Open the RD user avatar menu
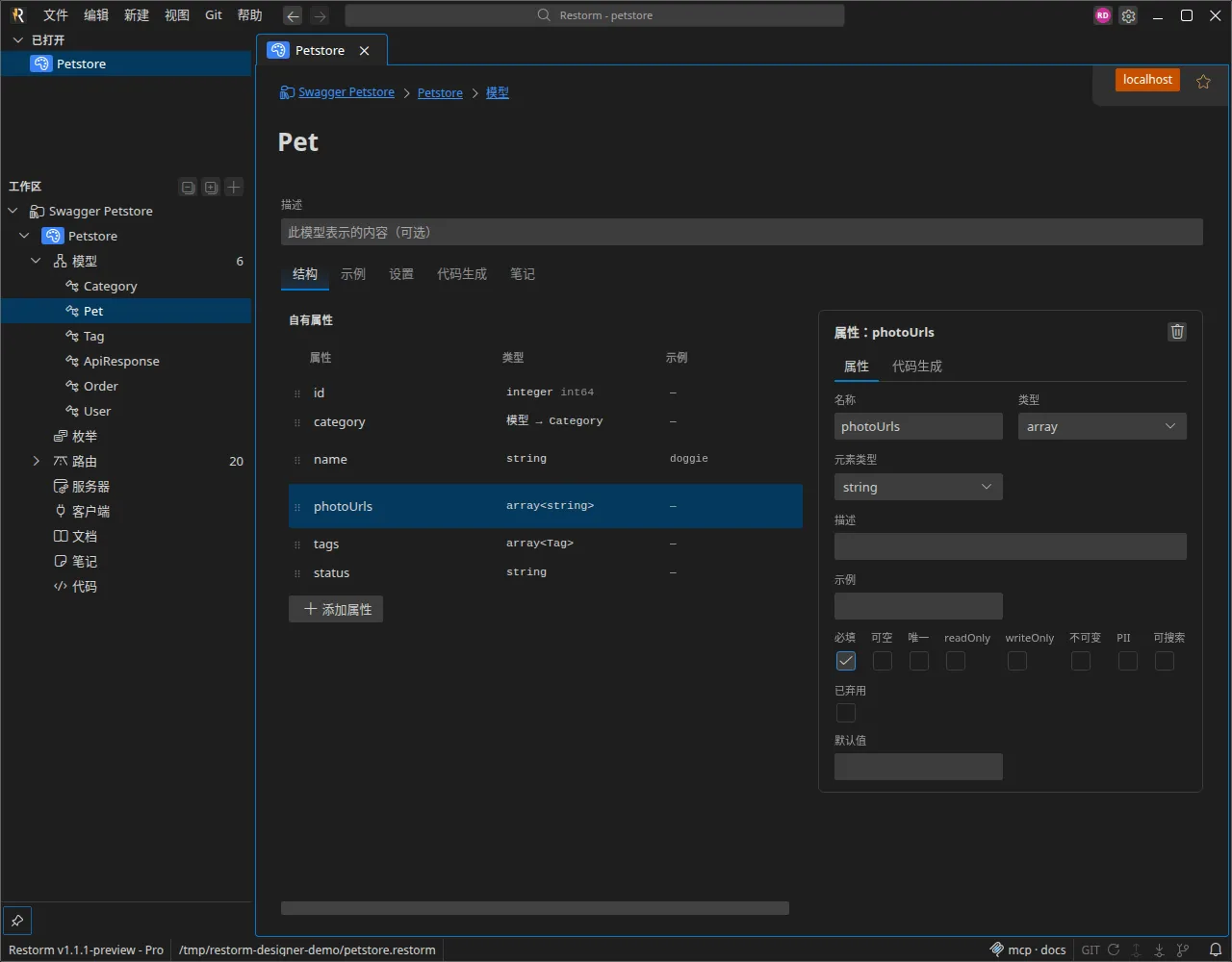The image size is (1232, 962). click(x=1103, y=15)
